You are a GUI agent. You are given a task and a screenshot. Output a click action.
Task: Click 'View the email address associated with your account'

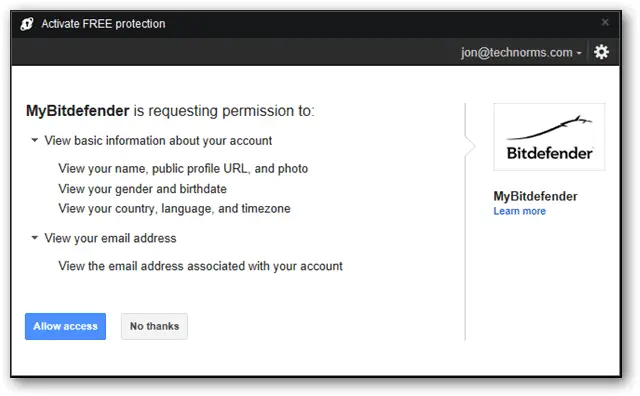click(x=200, y=266)
